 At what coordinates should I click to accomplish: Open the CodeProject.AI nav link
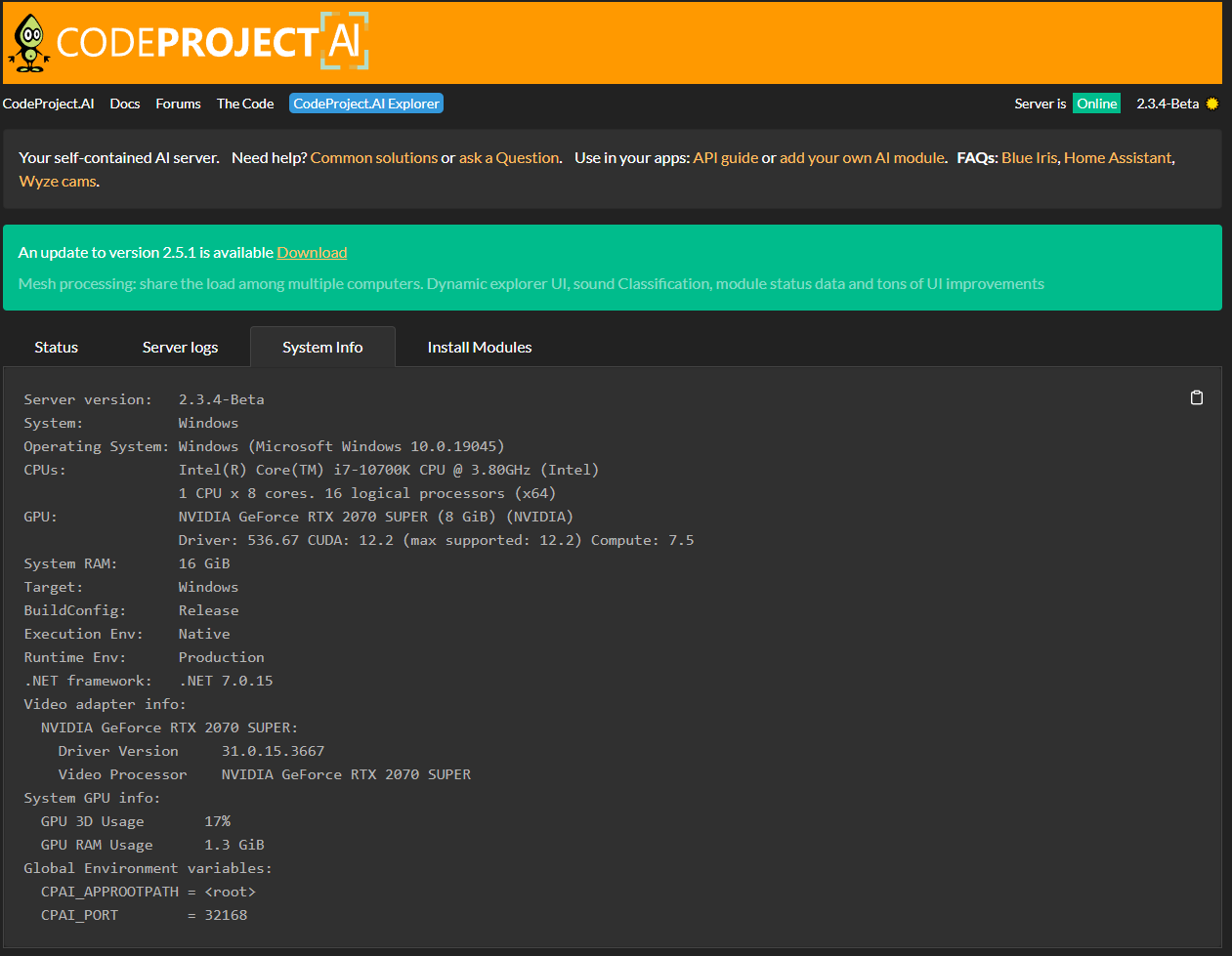coord(48,104)
